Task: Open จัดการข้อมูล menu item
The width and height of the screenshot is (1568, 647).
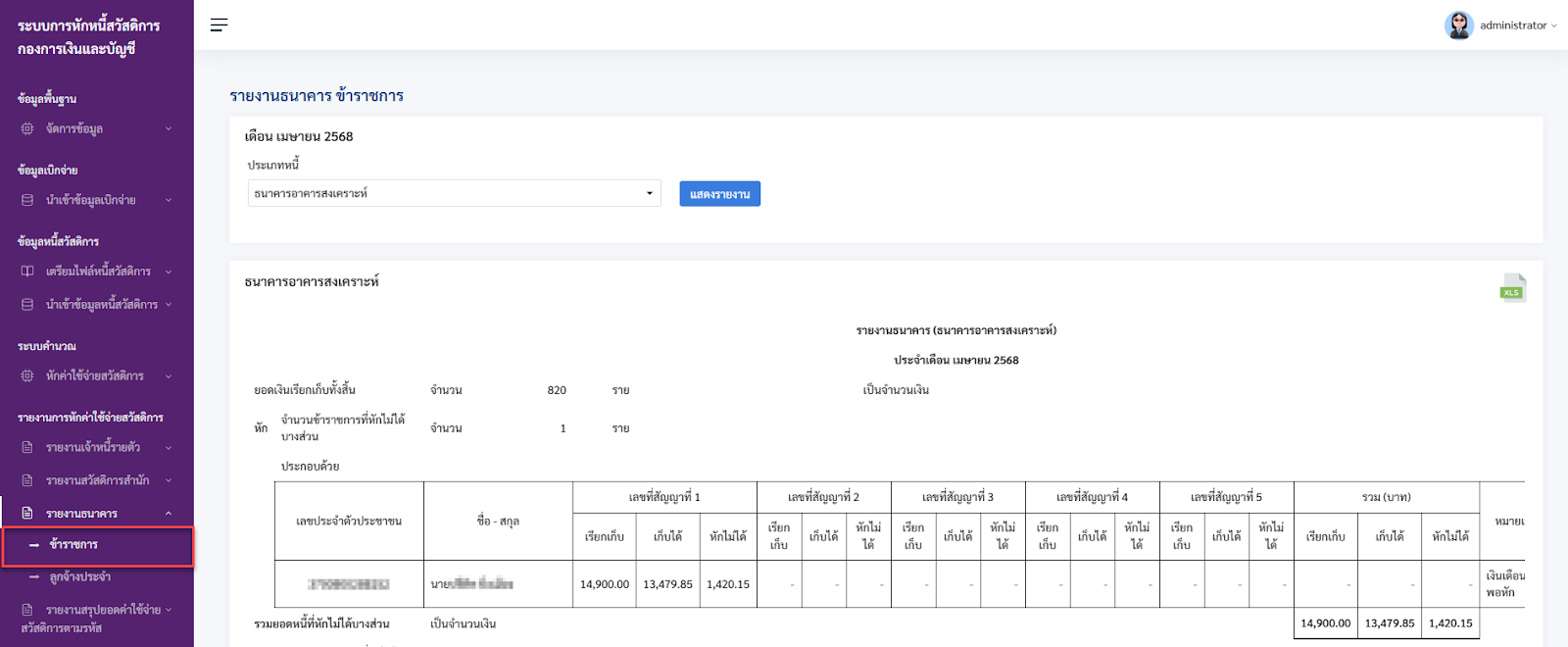Action: click(x=97, y=128)
